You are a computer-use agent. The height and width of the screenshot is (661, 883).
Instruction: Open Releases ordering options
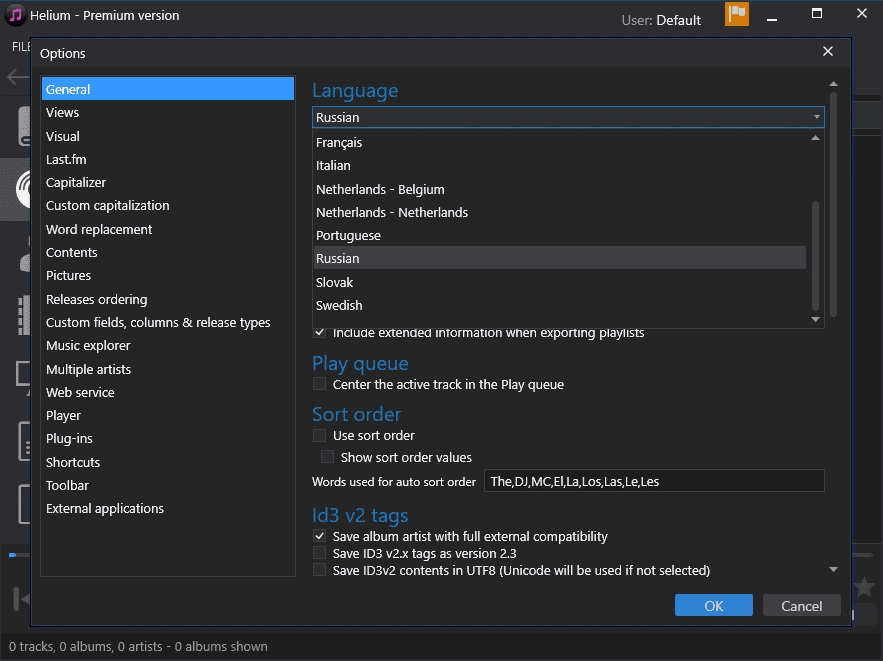coord(168,299)
